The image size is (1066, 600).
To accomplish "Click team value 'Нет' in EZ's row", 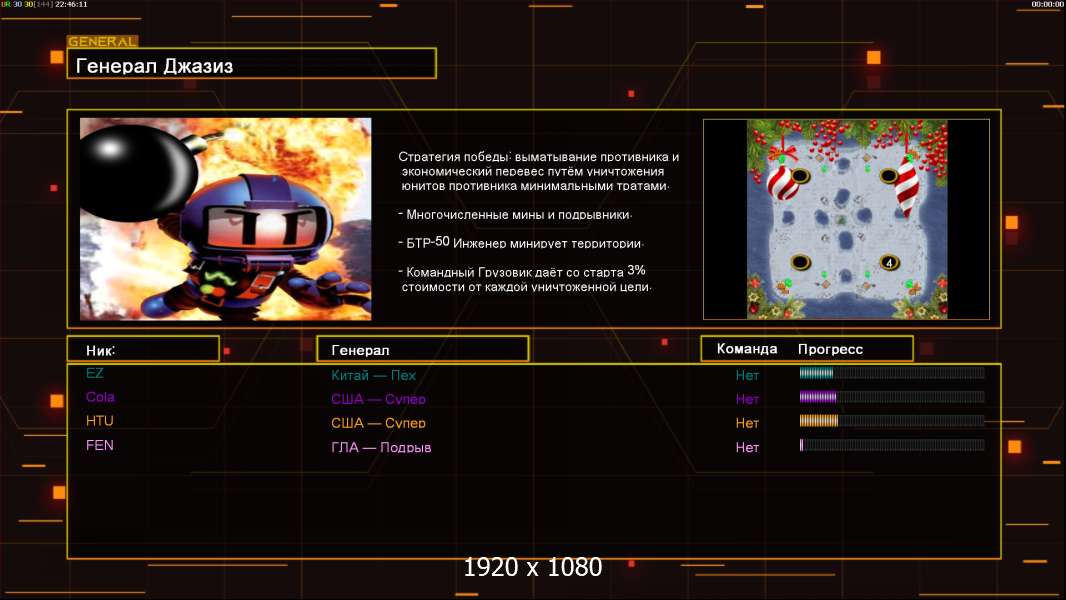I will (x=746, y=375).
